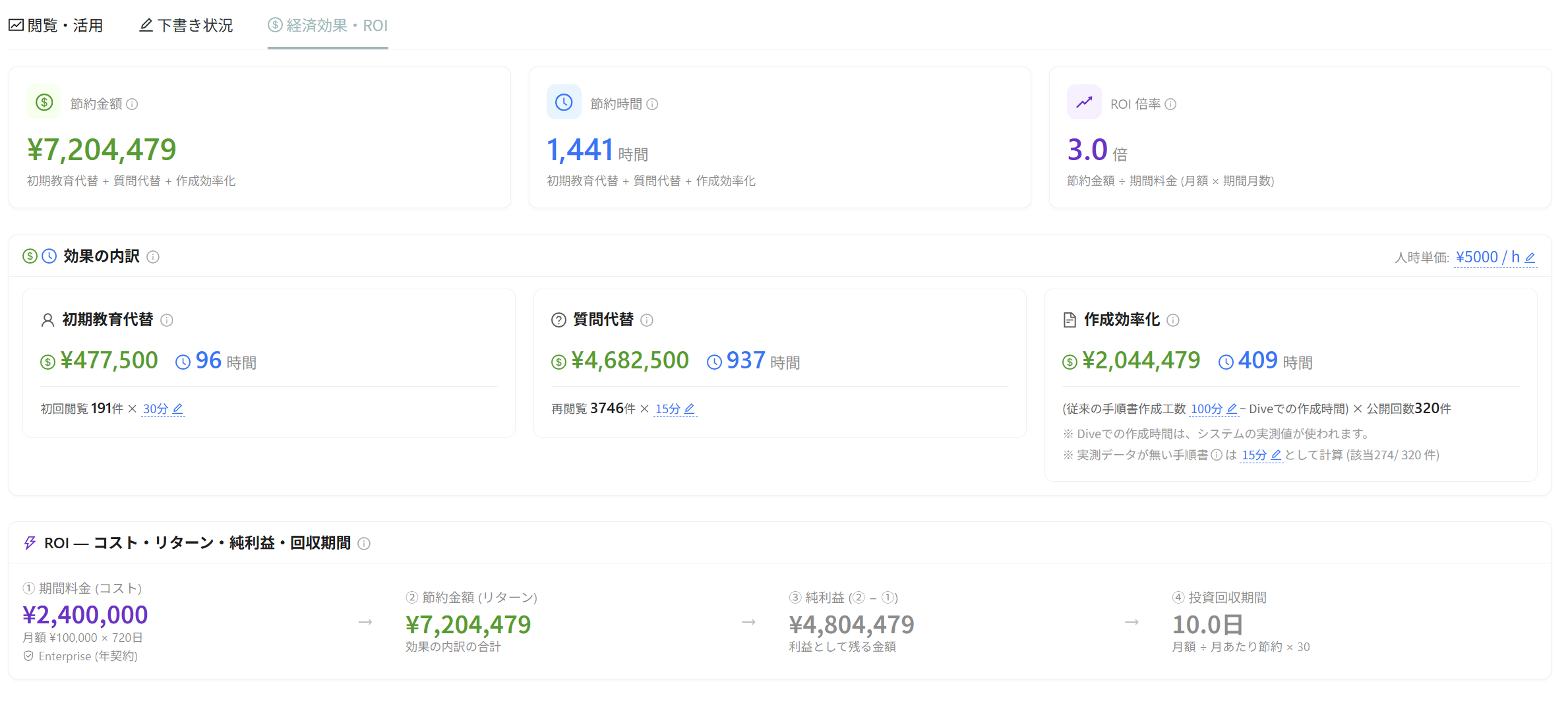Screen dimensions: 1568x713
Task: Click ¥477,500 in 初期教育代替 card
Action: 109,360
